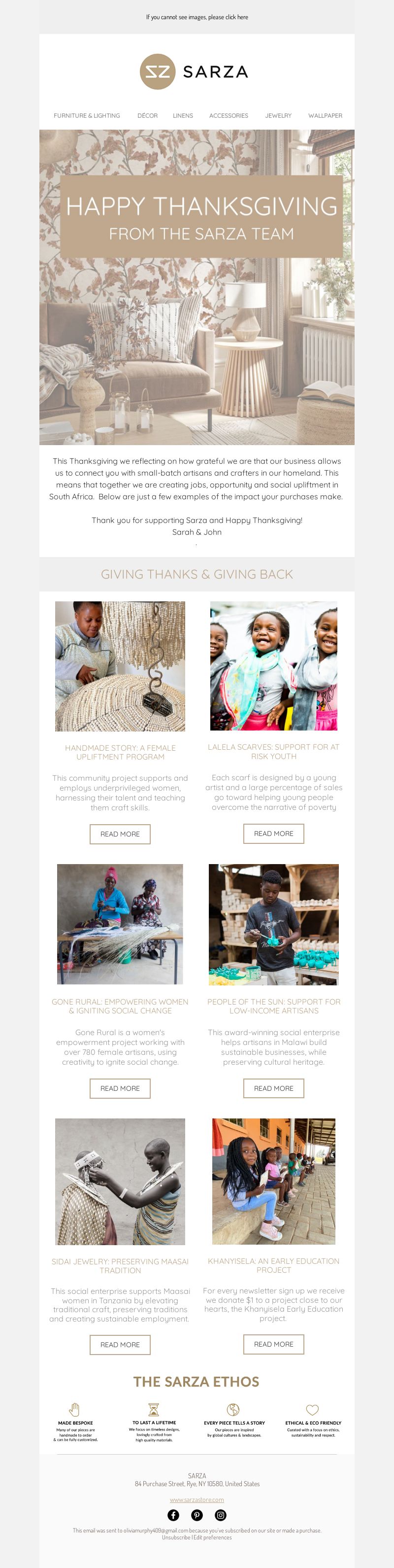
Task: Open the Linens navigation link
Action: click(x=183, y=116)
